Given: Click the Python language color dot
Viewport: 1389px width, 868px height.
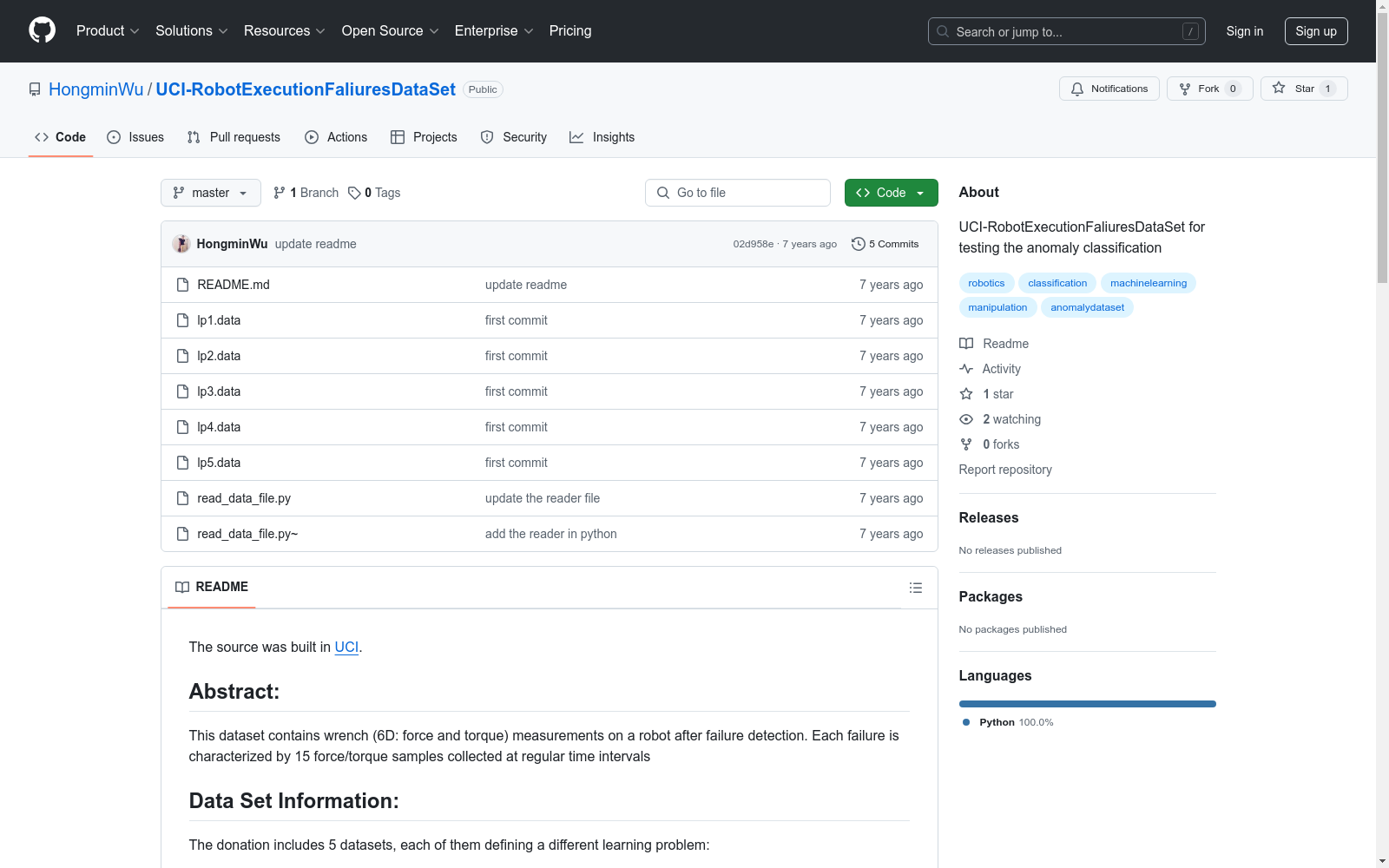Looking at the screenshot, I should [x=966, y=722].
